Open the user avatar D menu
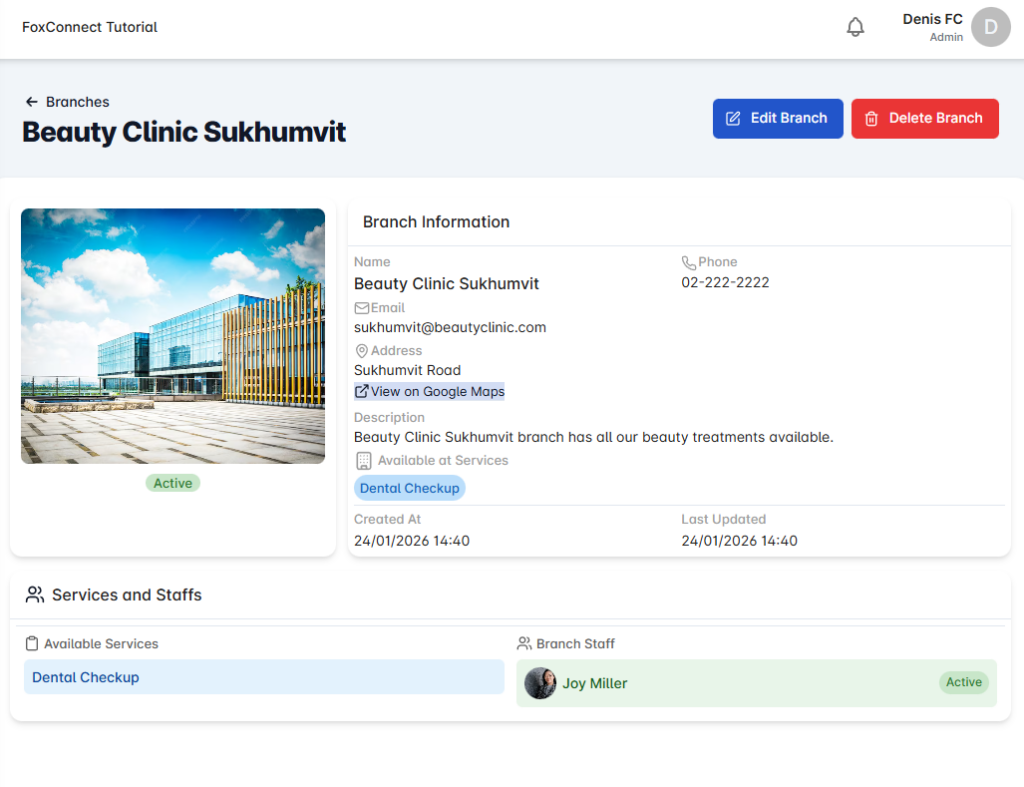 [990, 27]
